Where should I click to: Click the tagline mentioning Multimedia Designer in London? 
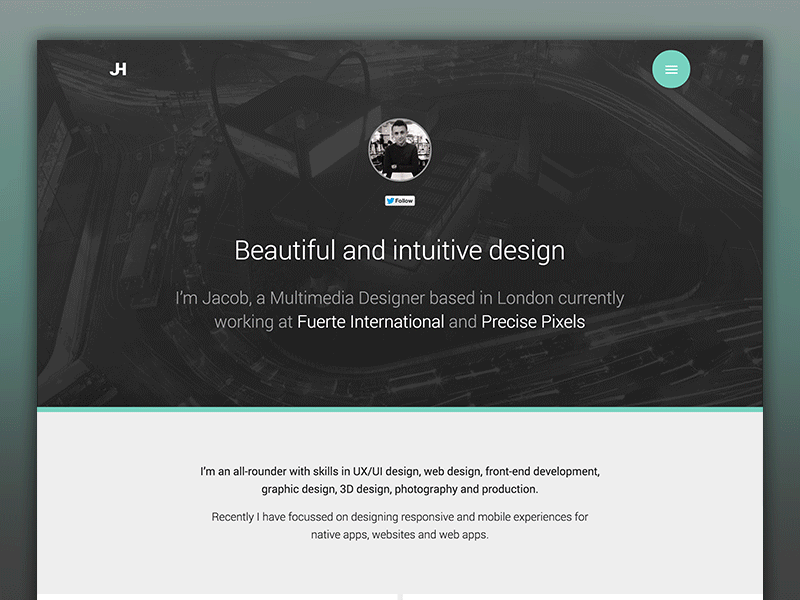coord(400,298)
